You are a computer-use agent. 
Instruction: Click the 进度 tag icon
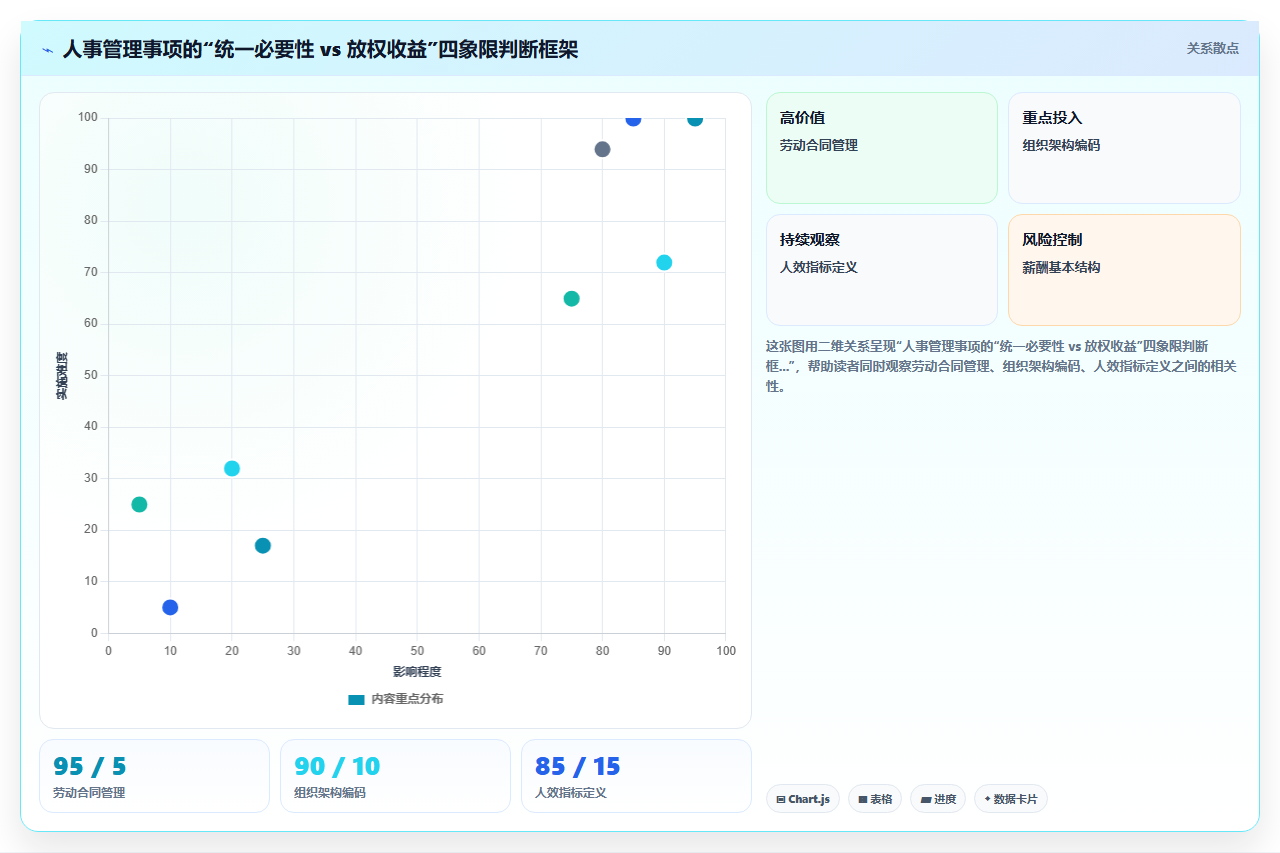point(925,800)
